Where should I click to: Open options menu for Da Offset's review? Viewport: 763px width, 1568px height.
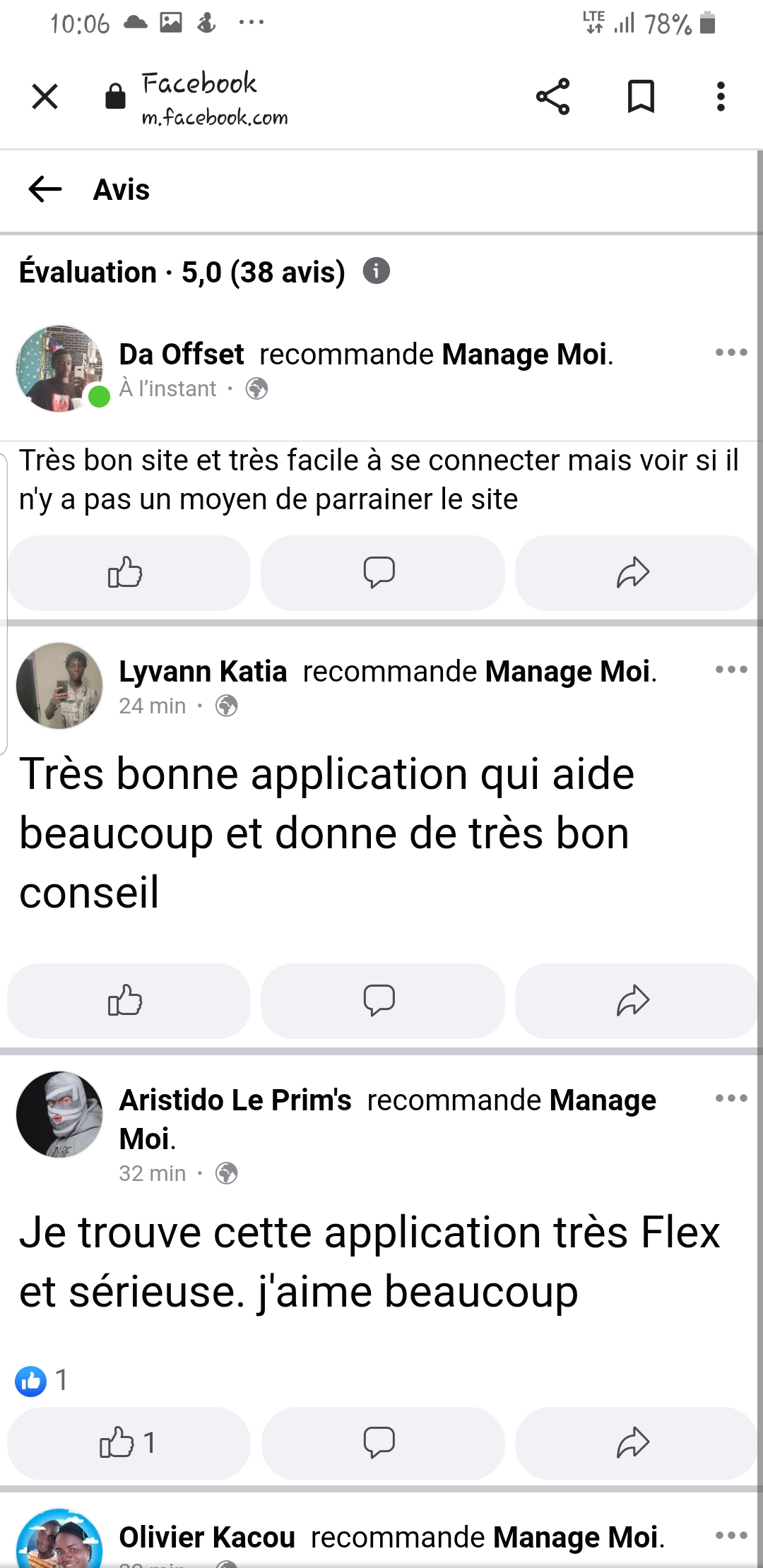731,352
